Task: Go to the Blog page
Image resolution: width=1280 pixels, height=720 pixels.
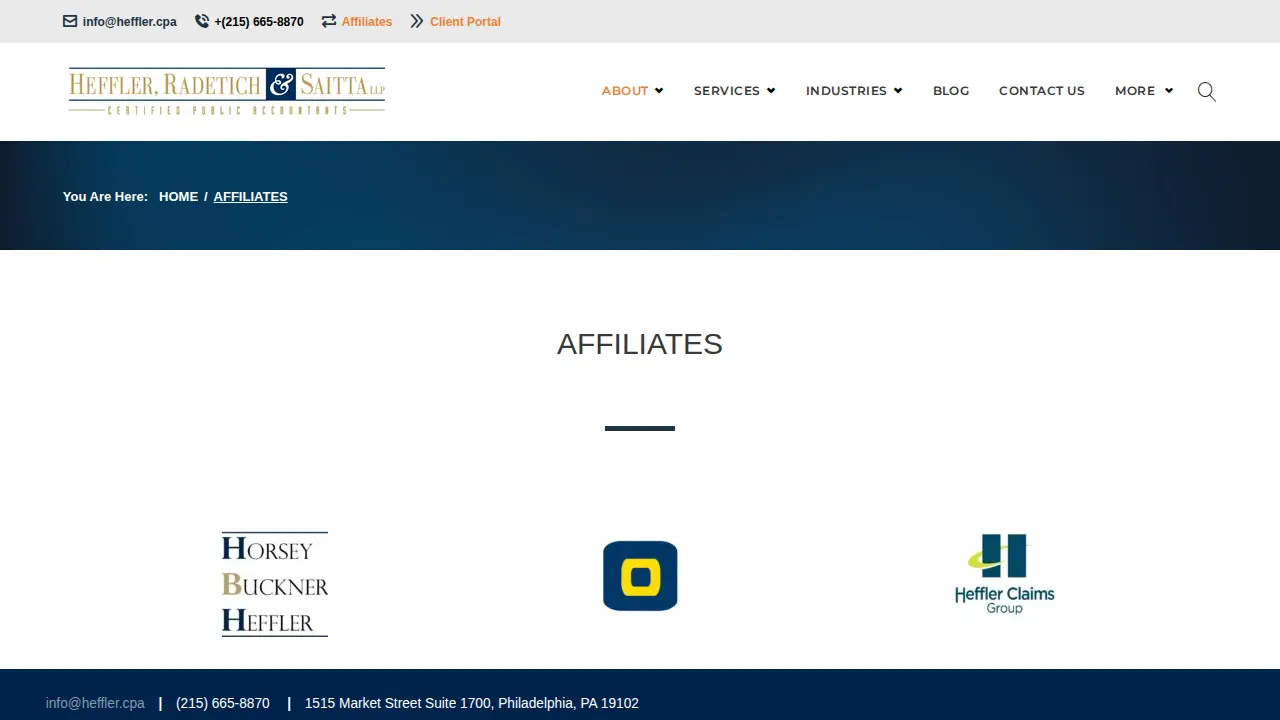Action: 951,91
